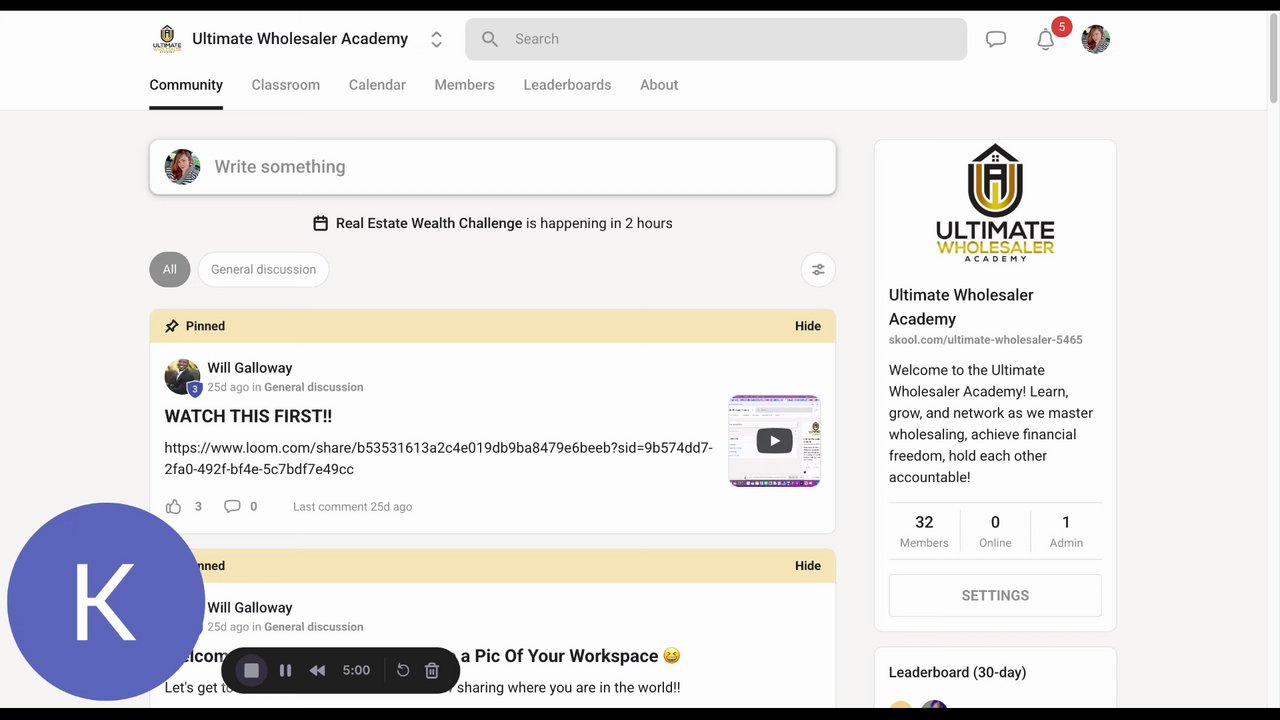The image size is (1280, 720).
Task: Open the About tab
Action: tap(659, 85)
